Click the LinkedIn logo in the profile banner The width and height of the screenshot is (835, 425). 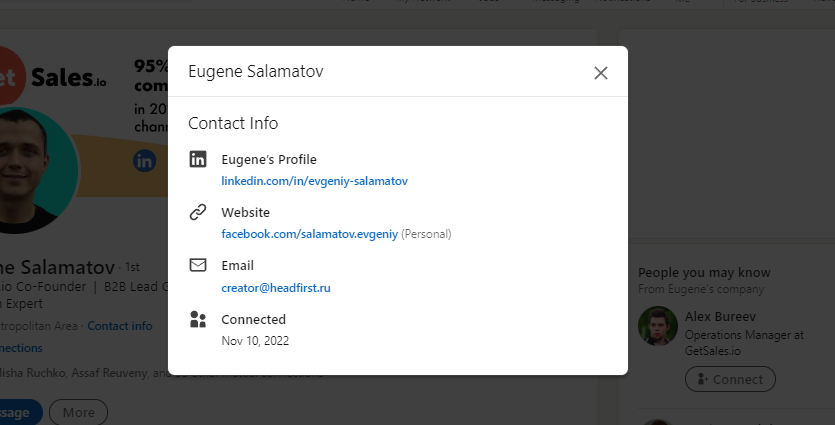pos(145,160)
